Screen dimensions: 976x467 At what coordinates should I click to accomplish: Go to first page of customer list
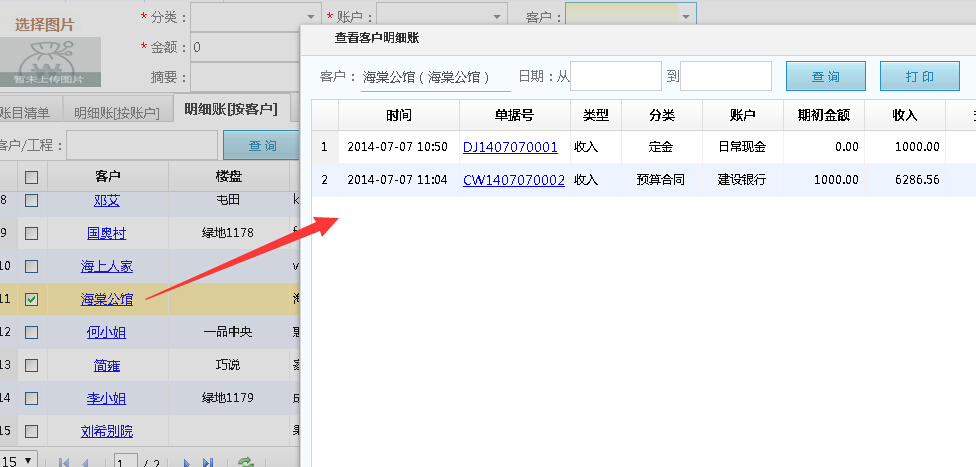point(63,462)
